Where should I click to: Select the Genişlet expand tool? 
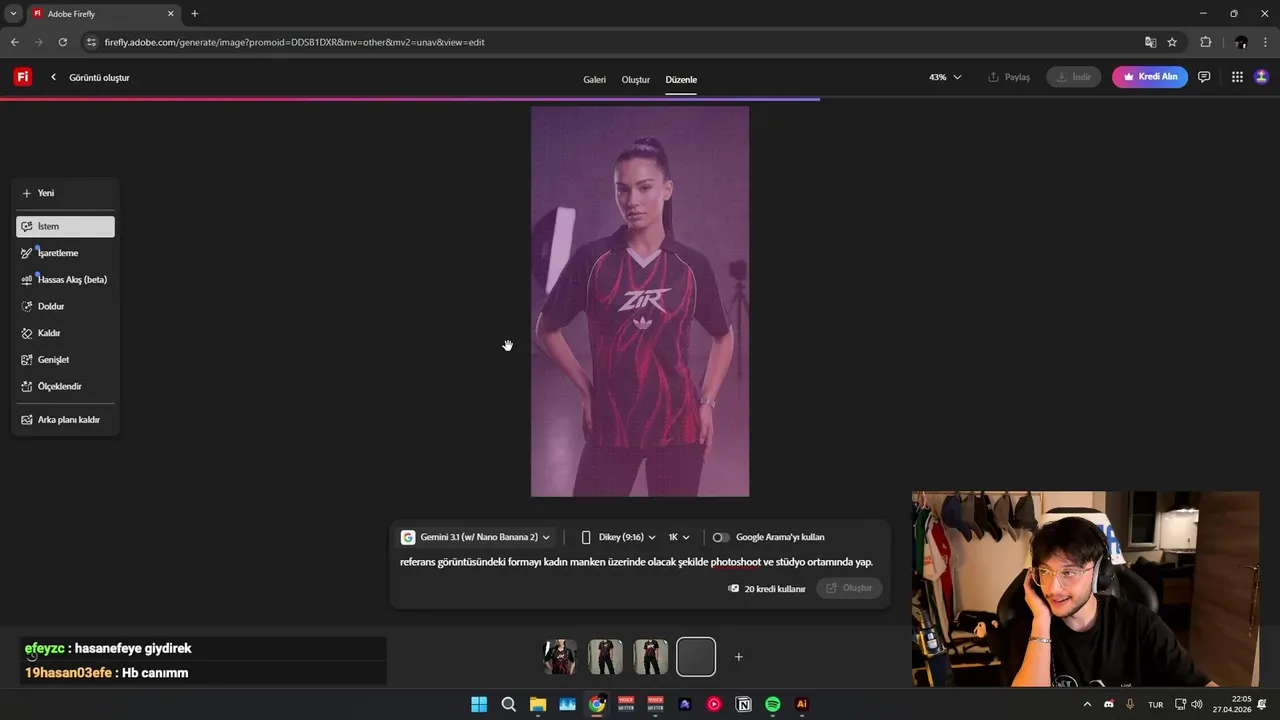click(x=65, y=360)
